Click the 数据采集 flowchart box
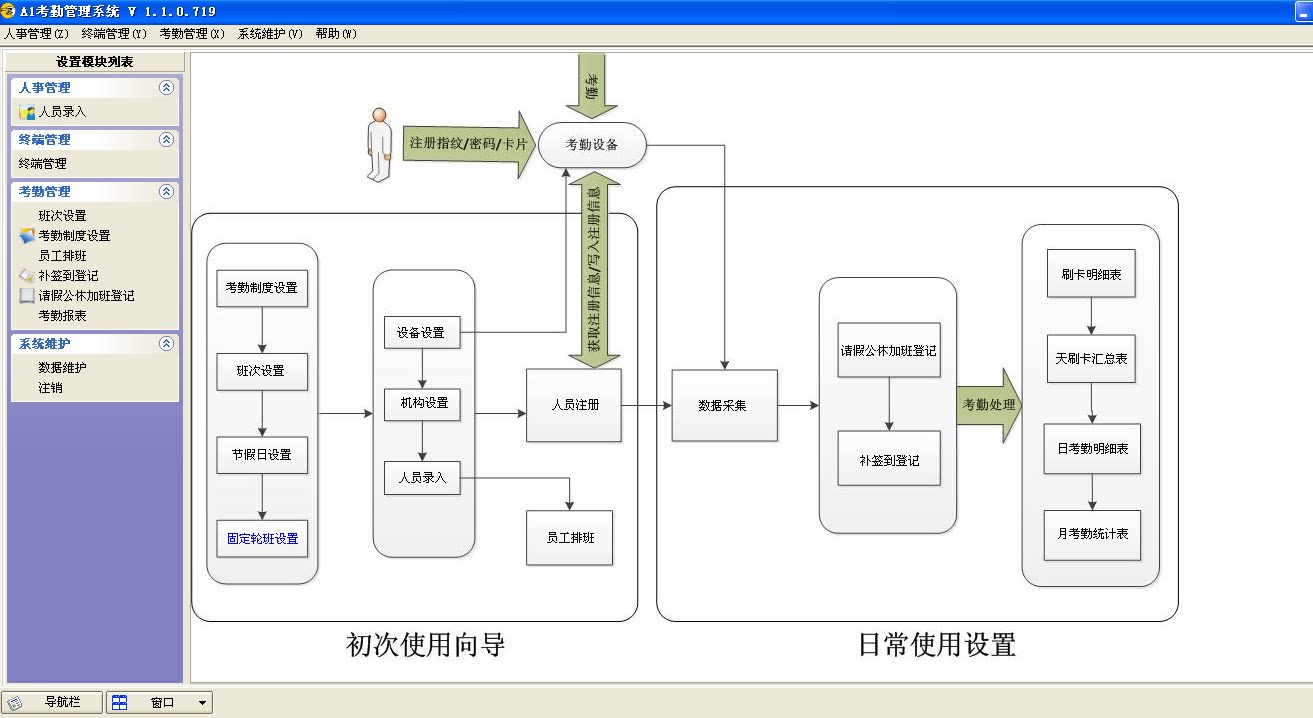1313x718 pixels. 724,406
